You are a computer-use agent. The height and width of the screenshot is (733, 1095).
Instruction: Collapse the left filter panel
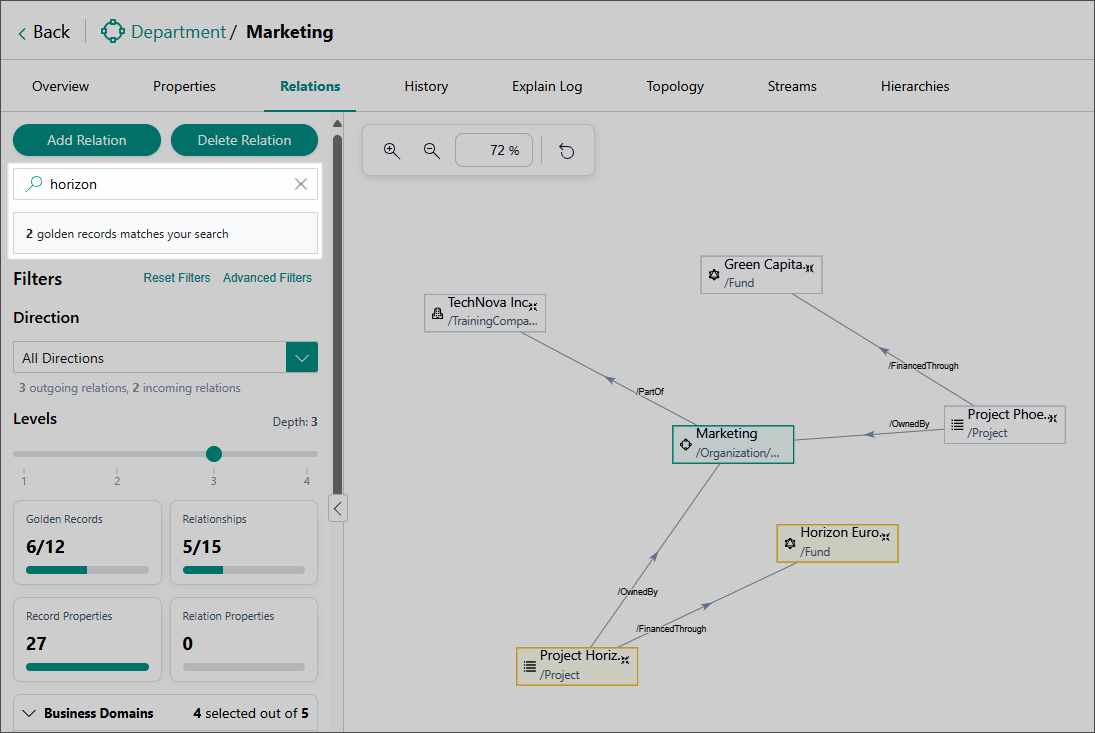tap(338, 509)
